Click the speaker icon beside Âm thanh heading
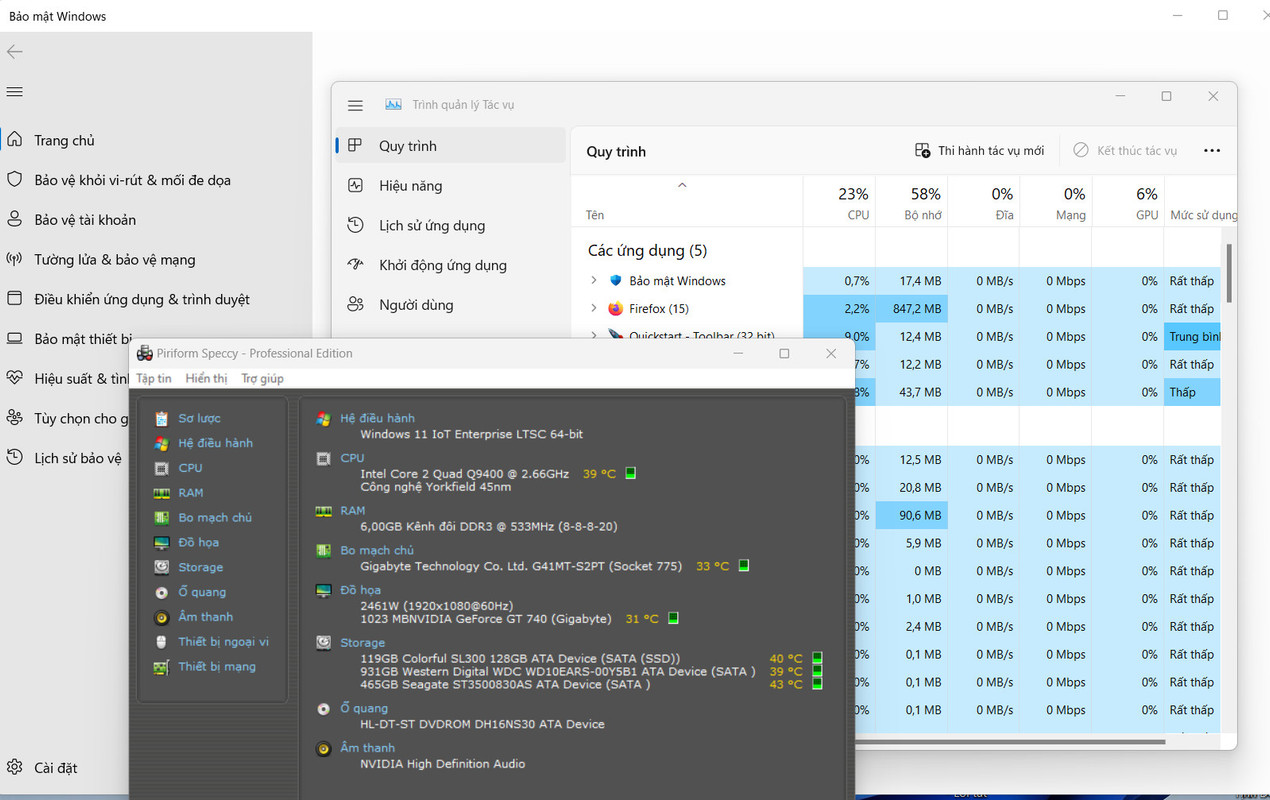Screen dimensions: 1270x800 pos(323,749)
